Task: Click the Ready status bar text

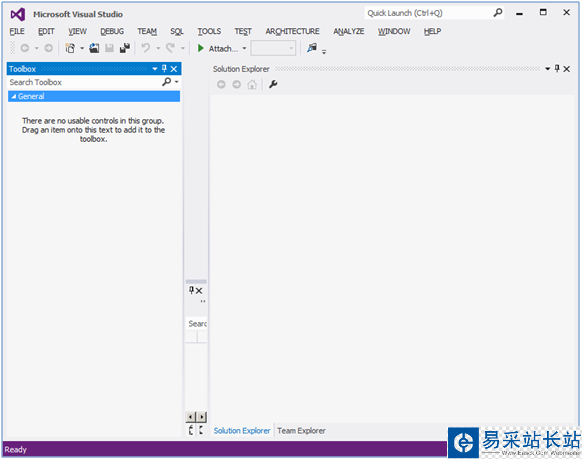Action: point(16,450)
